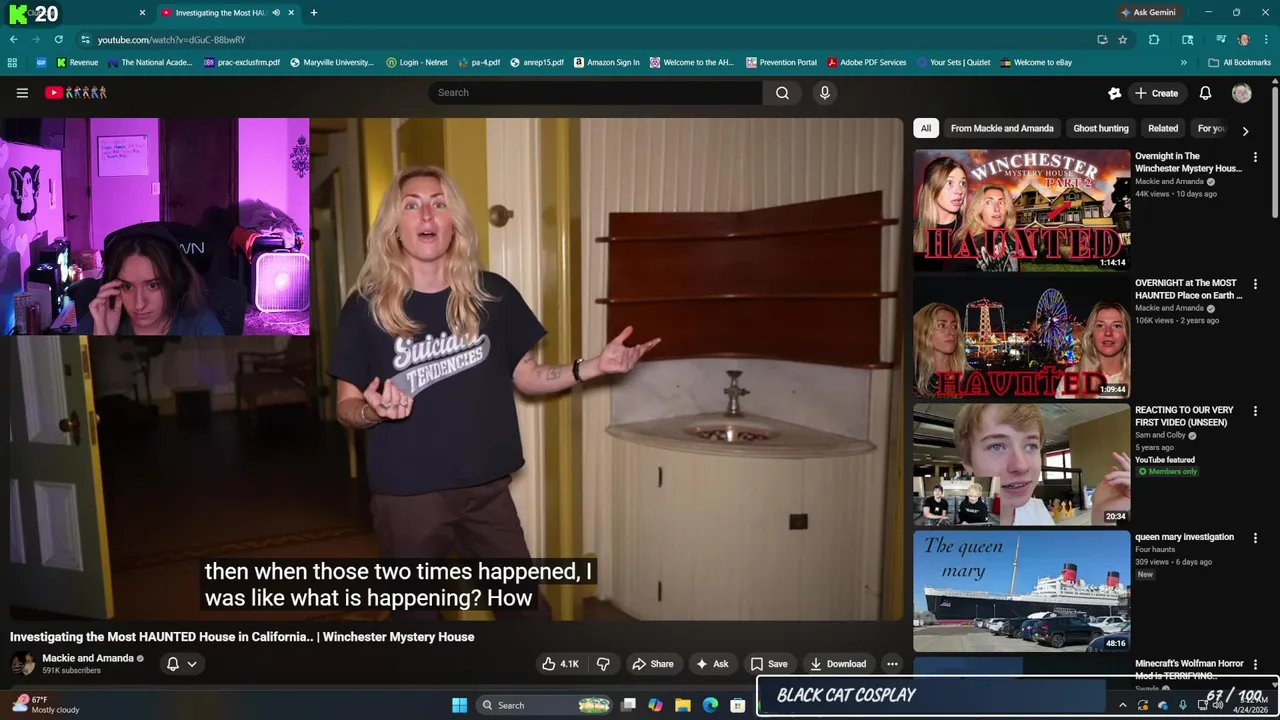Reload the page
This screenshot has height=720, width=1280.
58,39
